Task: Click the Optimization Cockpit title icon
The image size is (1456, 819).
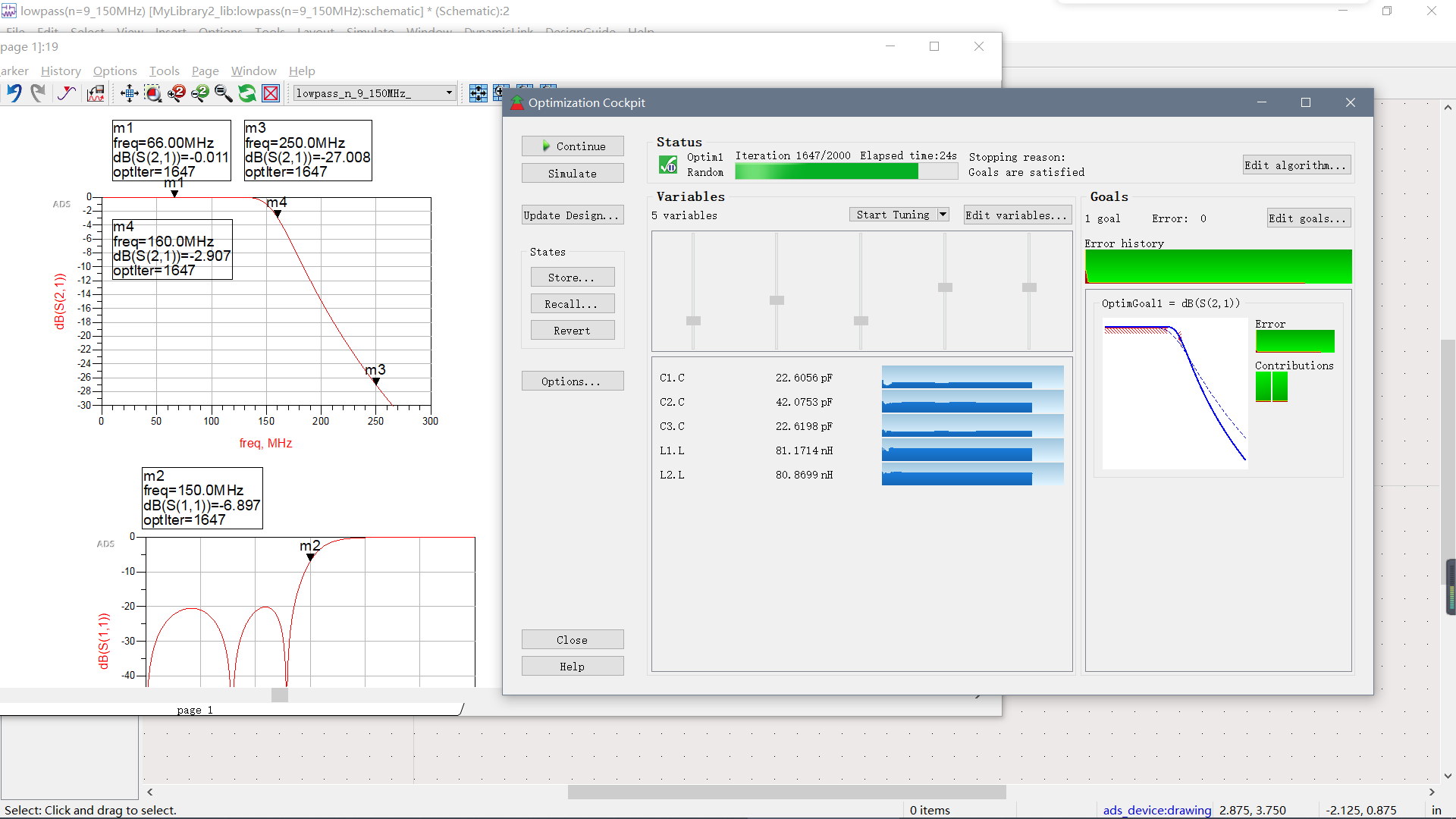Action: (517, 102)
